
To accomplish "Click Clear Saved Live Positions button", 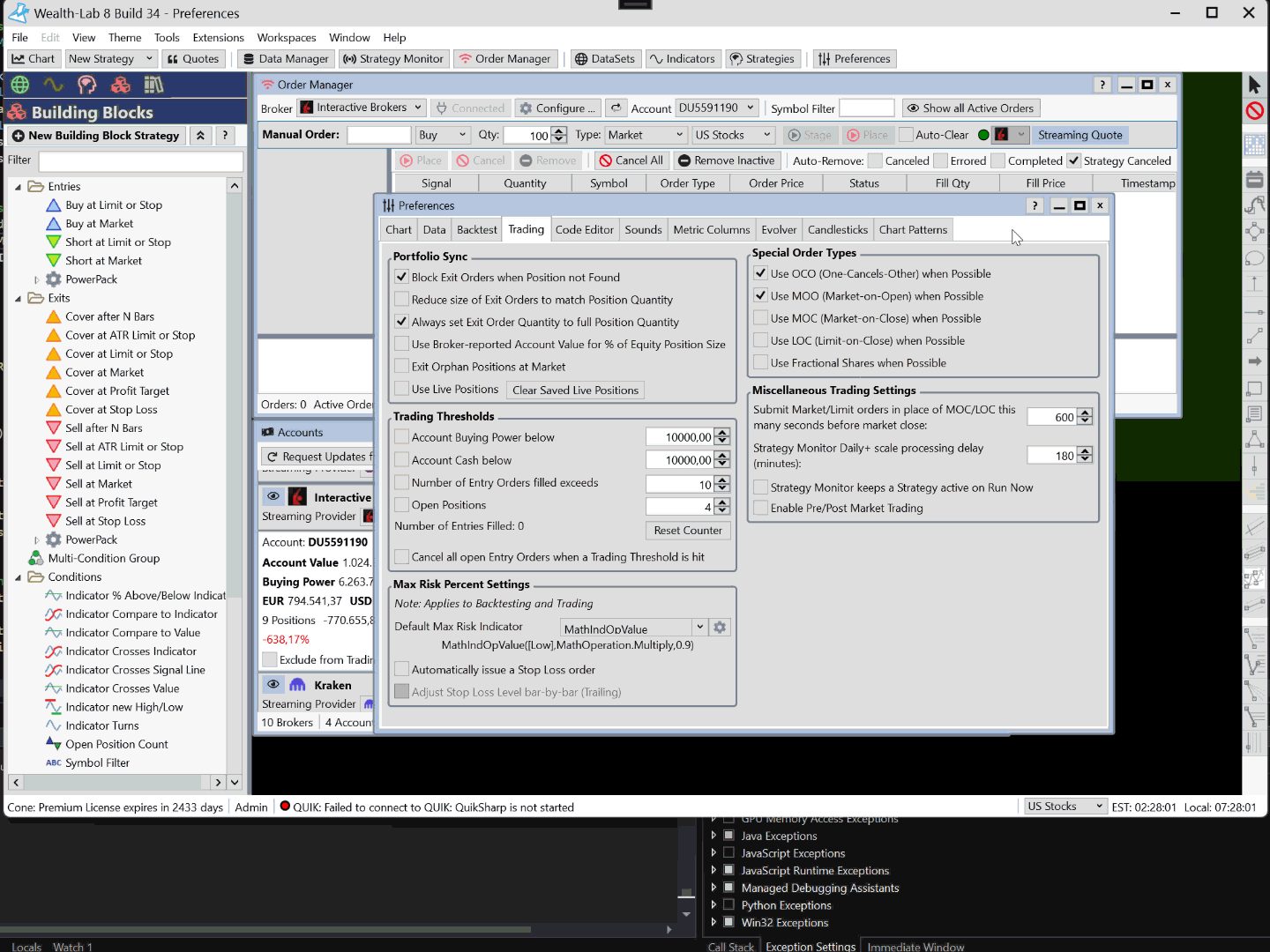I will [575, 390].
